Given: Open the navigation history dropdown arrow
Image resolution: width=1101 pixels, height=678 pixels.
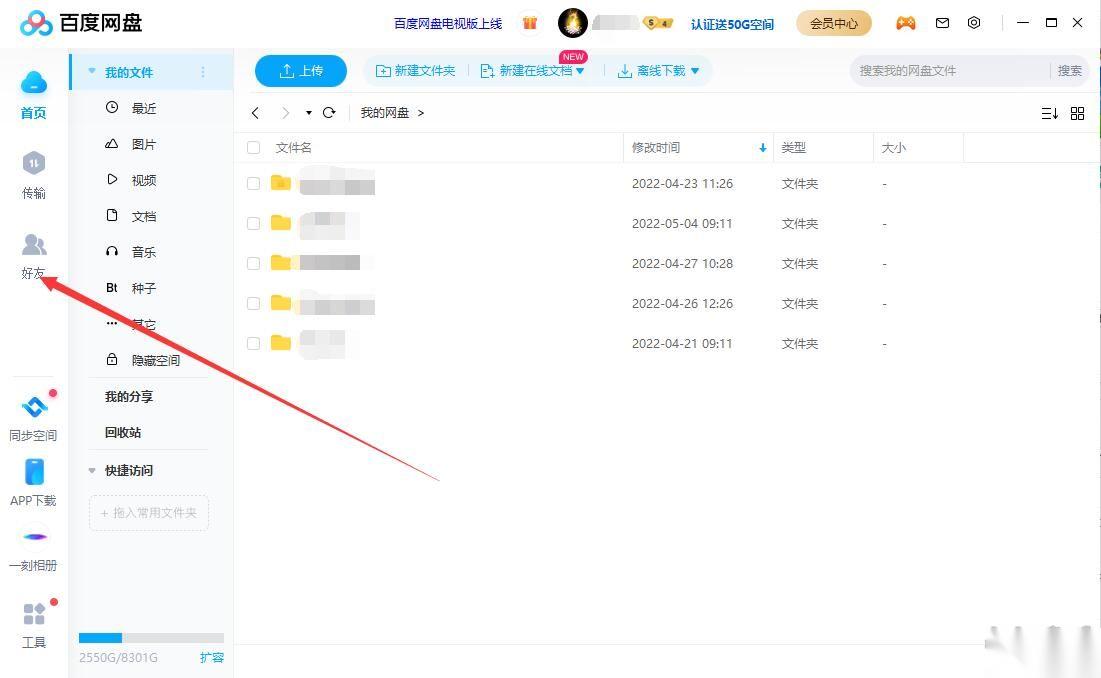Looking at the screenshot, I should [308, 112].
